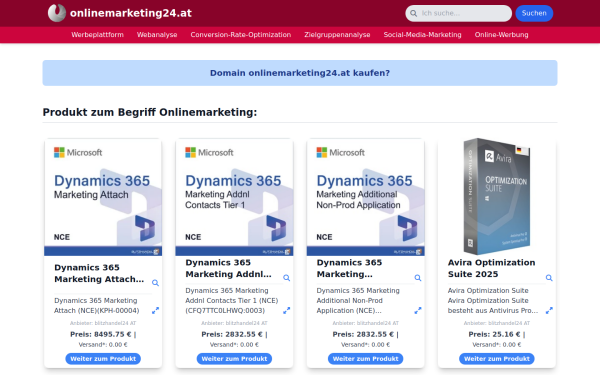Expand description of Marketing Additional Non-Prod Application

tap(418, 310)
